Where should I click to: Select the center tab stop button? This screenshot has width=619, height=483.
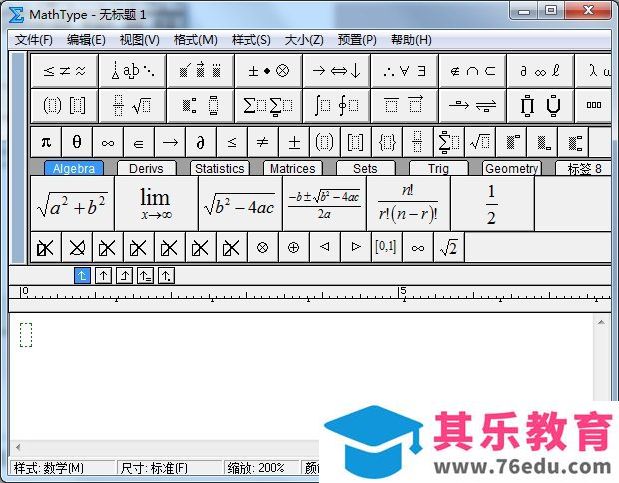pos(103,276)
